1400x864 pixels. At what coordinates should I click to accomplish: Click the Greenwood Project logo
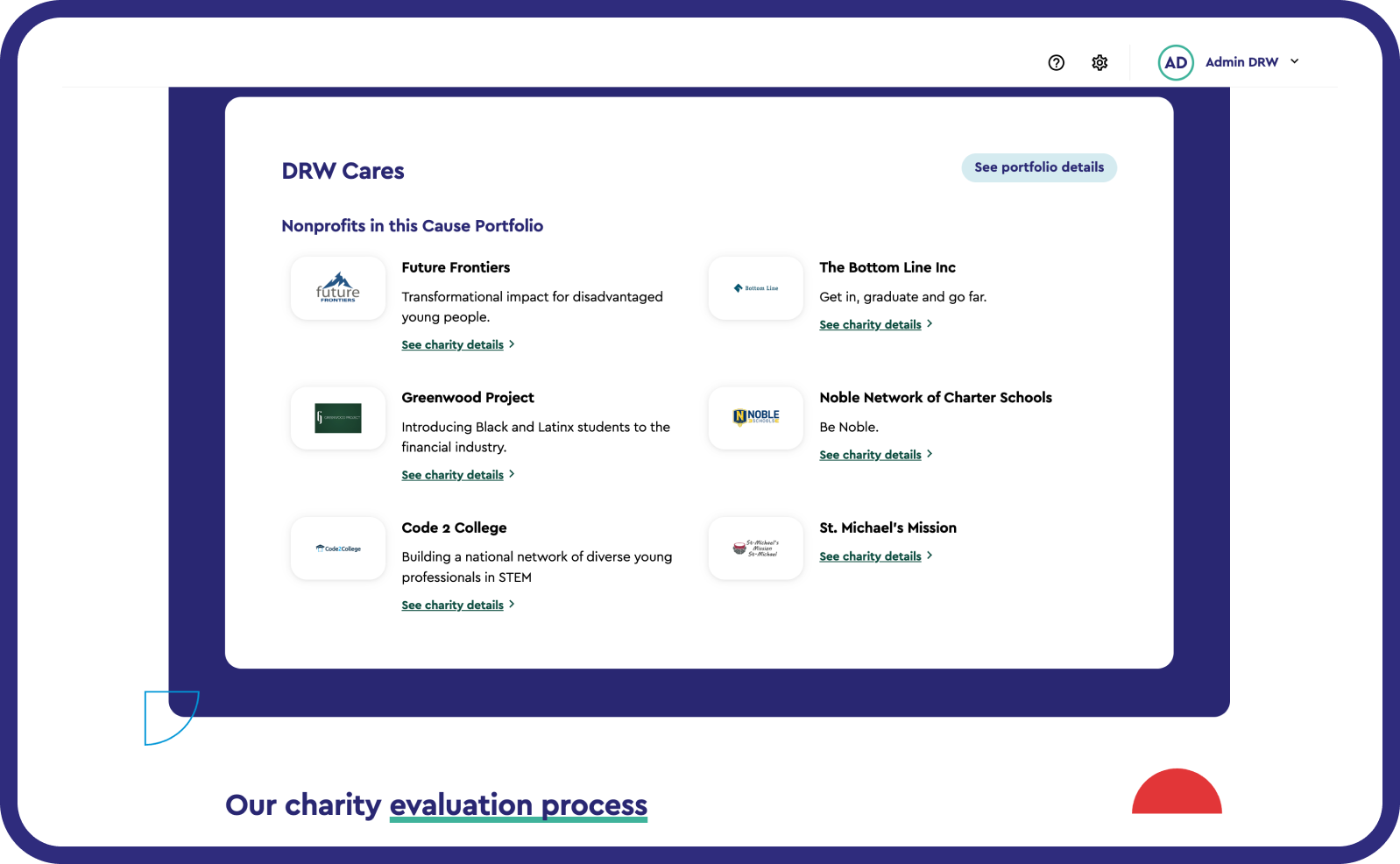tap(338, 418)
